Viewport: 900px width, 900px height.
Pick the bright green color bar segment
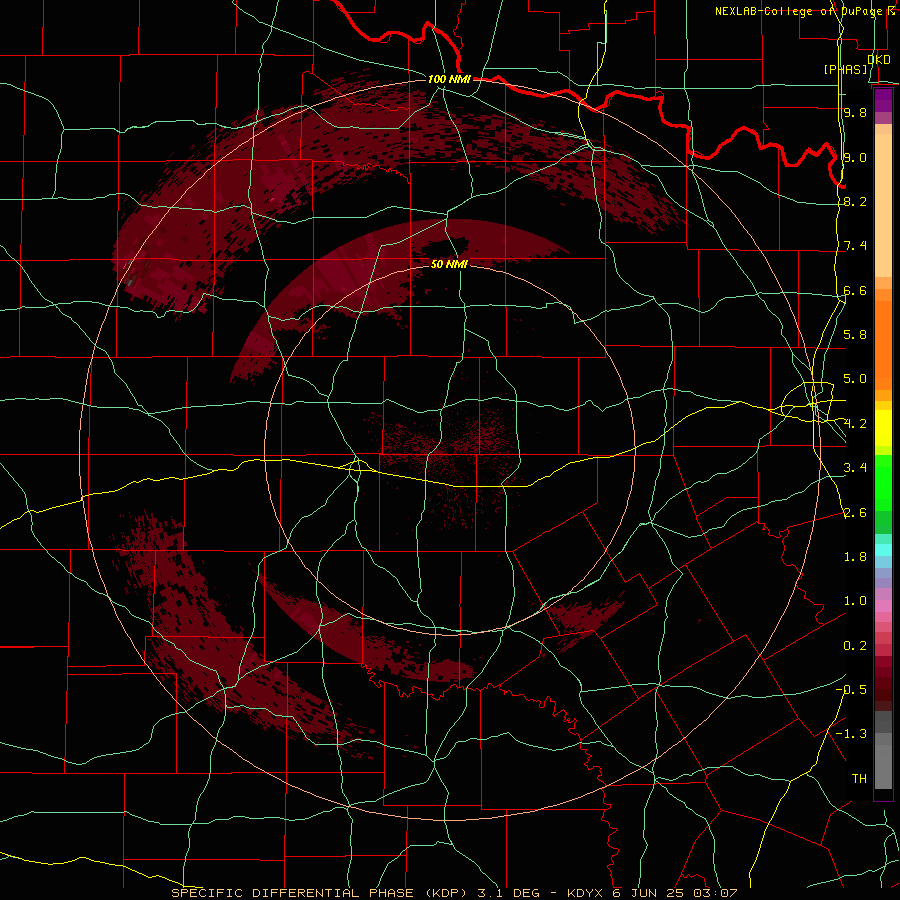click(883, 482)
